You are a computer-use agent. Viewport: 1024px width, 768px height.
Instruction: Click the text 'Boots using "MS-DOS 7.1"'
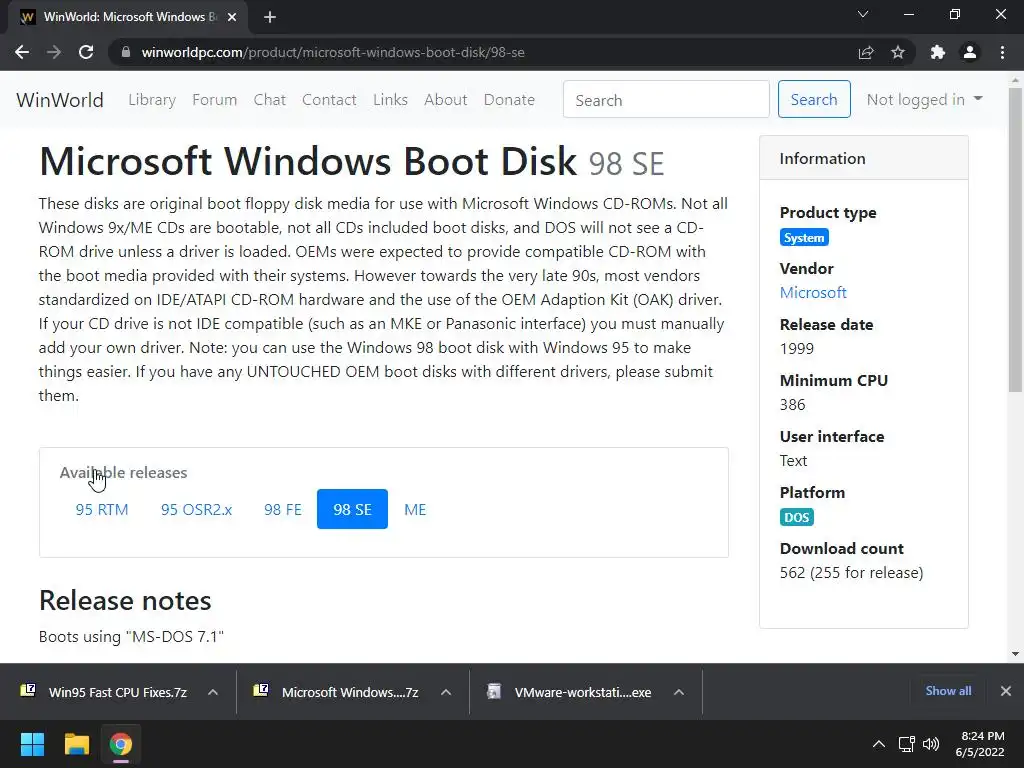pyautogui.click(x=131, y=637)
